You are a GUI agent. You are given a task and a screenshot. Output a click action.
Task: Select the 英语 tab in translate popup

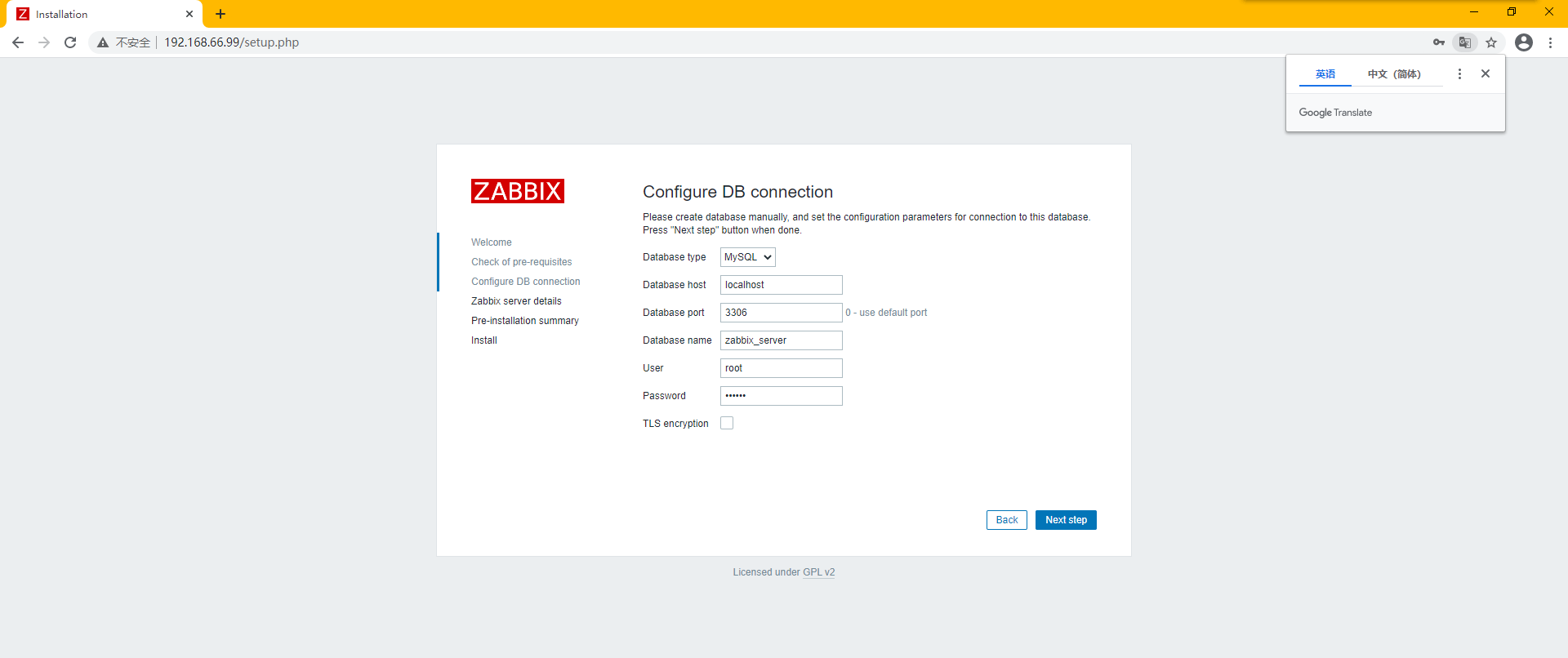tap(1325, 74)
